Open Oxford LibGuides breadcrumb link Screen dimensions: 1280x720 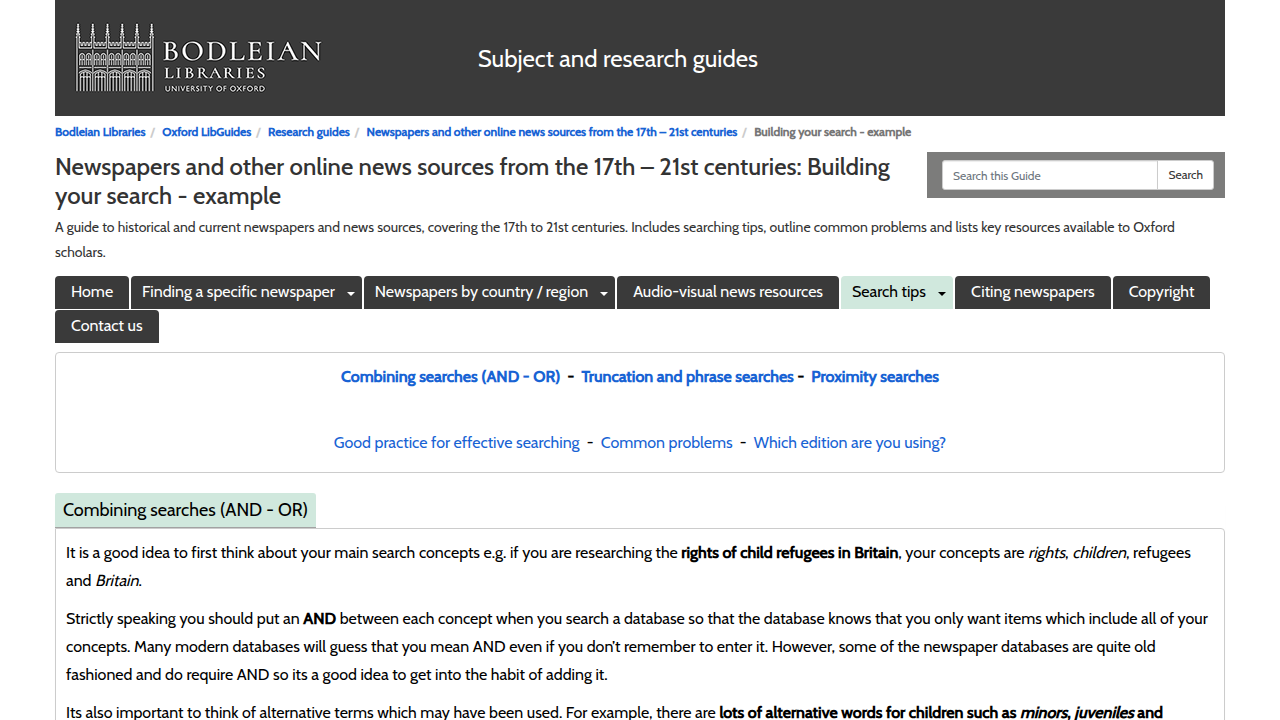(x=207, y=132)
